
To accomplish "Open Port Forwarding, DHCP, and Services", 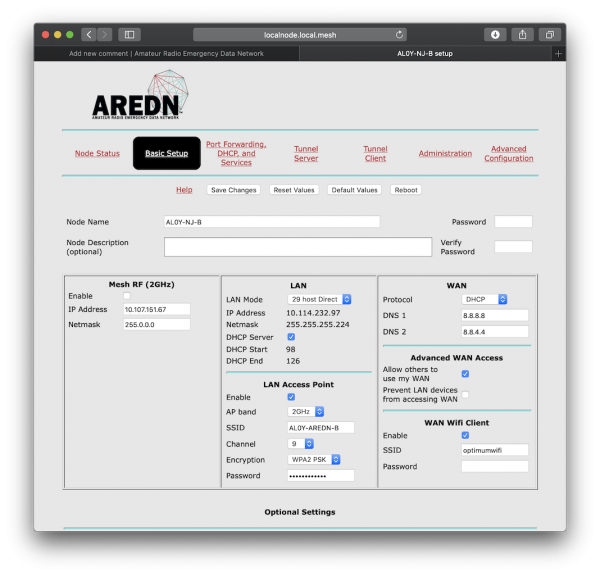I will pos(236,153).
